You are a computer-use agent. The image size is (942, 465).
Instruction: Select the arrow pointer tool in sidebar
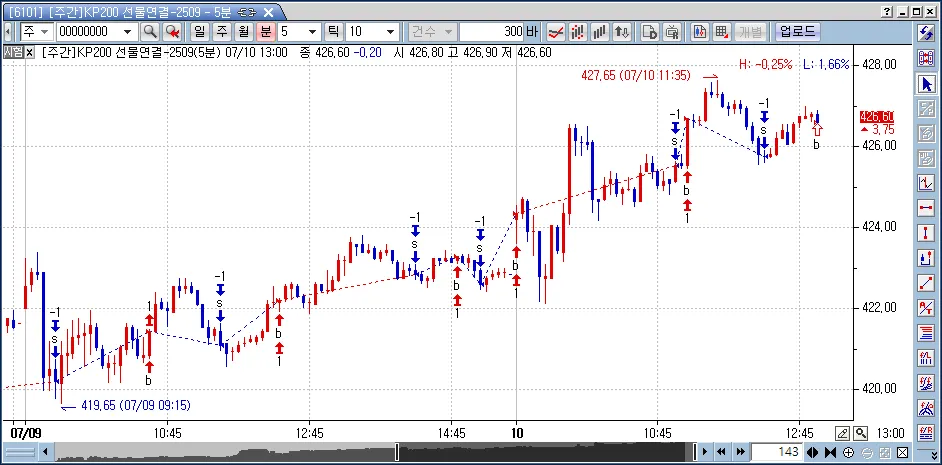coord(926,84)
